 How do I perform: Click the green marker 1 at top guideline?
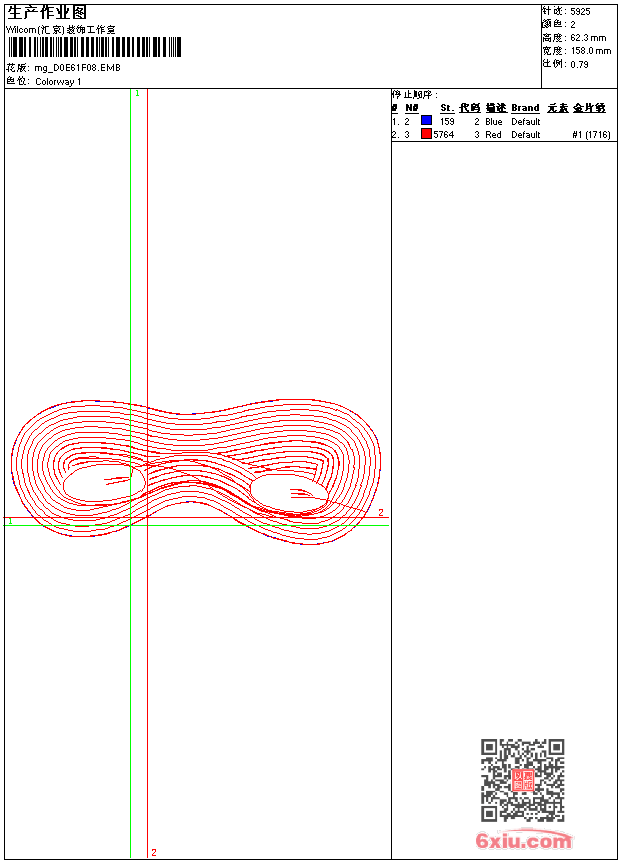137,93
